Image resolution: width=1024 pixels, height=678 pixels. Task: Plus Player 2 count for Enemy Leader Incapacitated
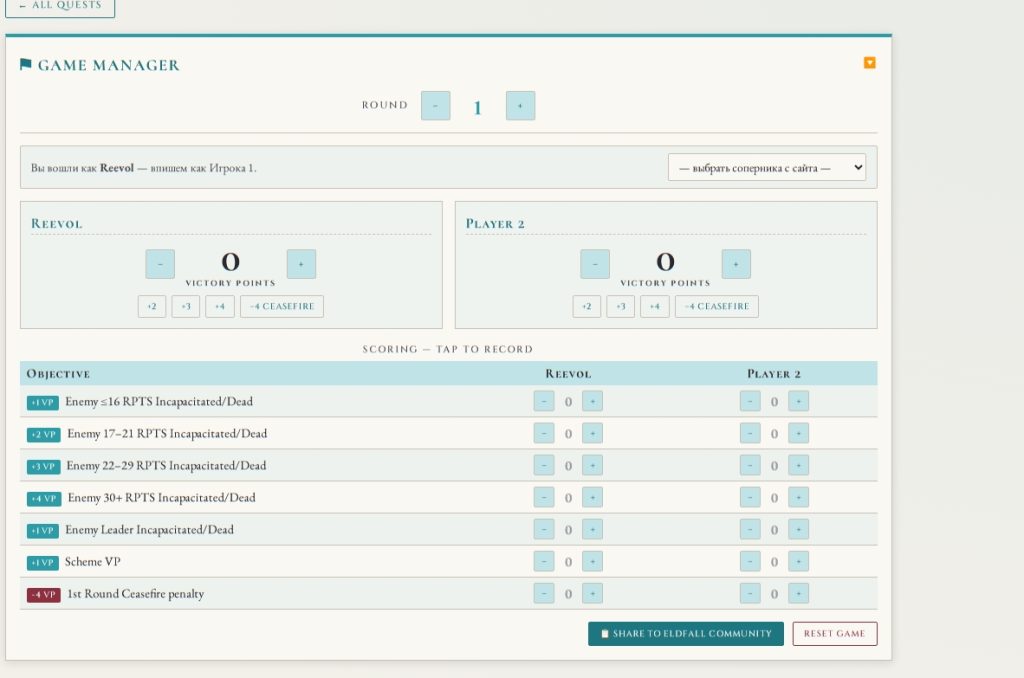click(798, 529)
